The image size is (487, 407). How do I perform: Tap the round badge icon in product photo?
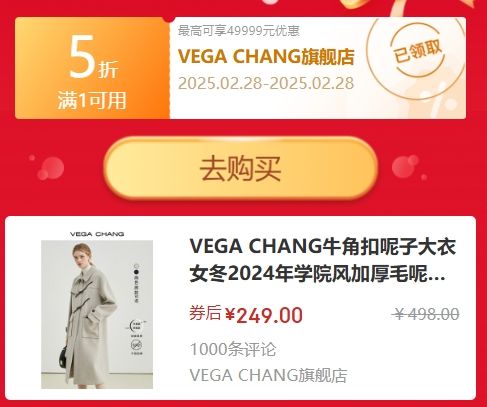pyautogui.click(x=136, y=345)
